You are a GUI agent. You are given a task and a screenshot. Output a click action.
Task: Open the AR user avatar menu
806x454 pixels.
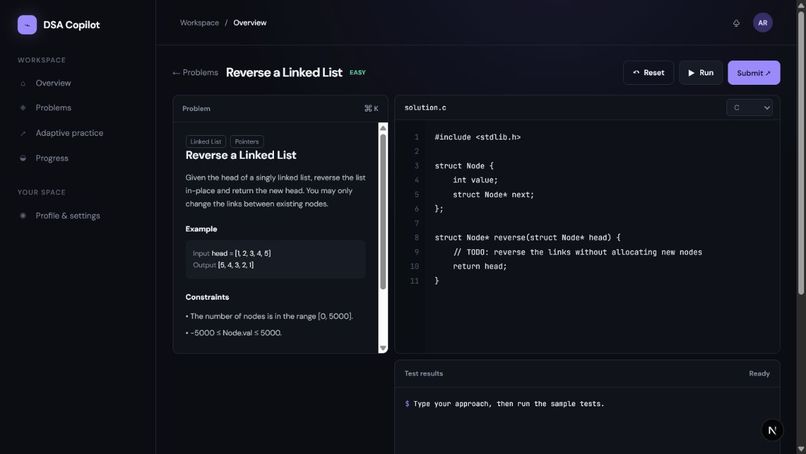762,23
